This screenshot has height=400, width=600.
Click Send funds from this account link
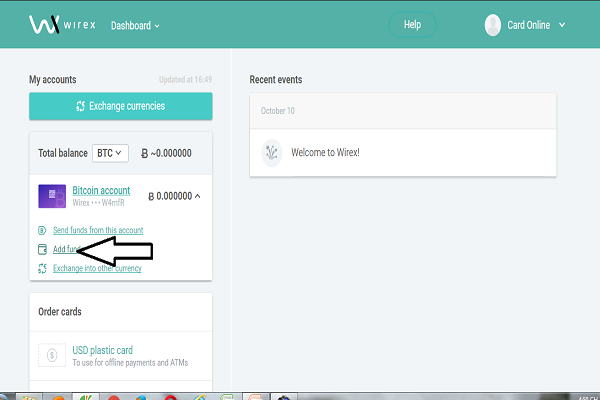(x=98, y=230)
